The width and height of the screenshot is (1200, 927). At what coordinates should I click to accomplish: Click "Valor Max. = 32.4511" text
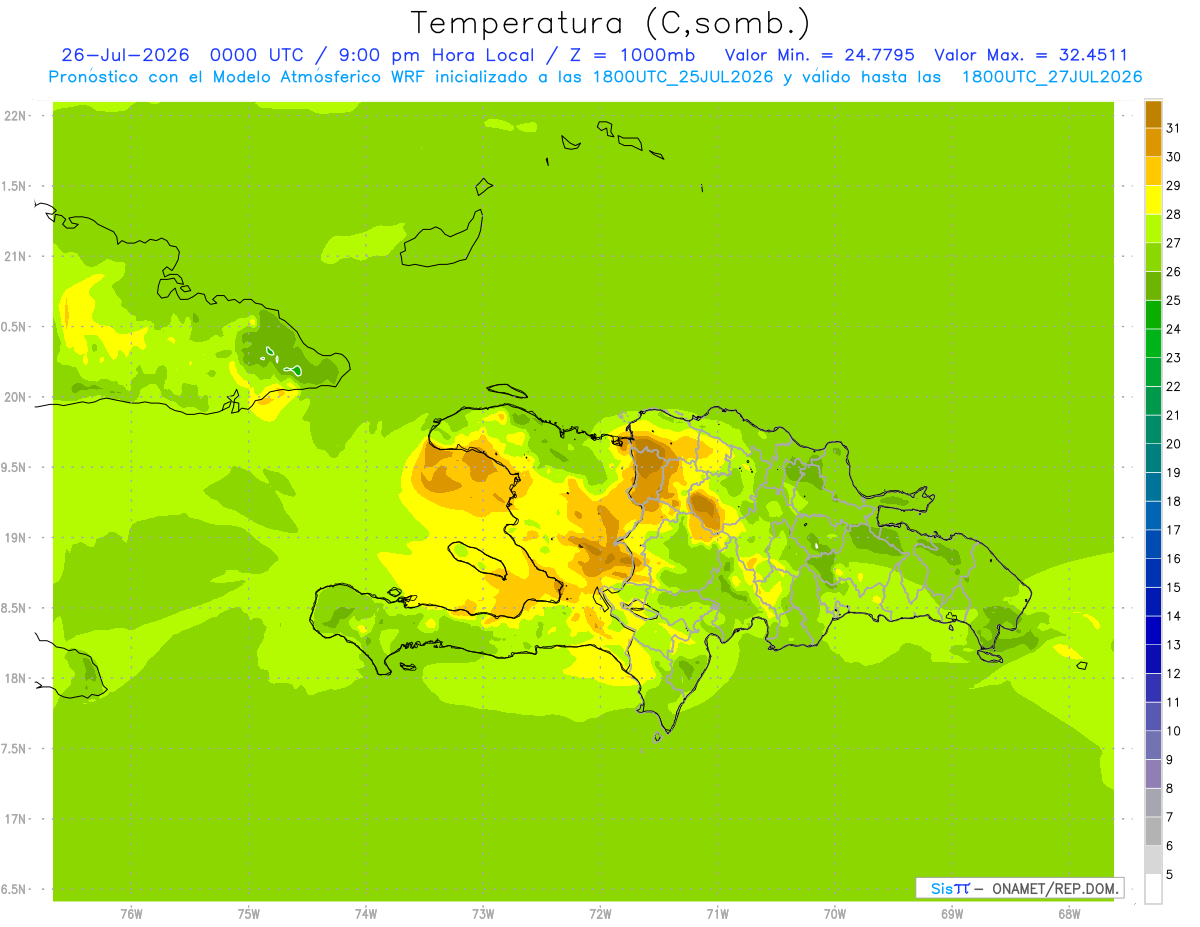point(1031,55)
